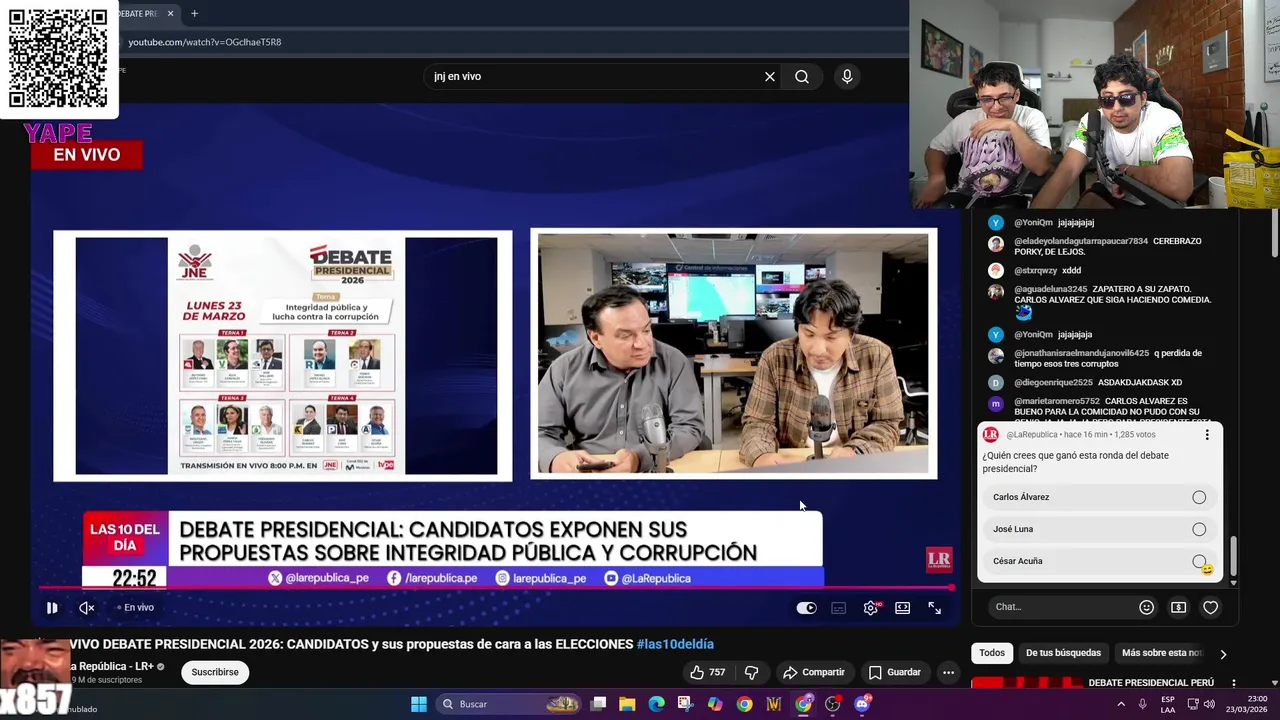This screenshot has height=720, width=1280.
Task: Open Copilot from taskbar
Action: click(x=715, y=704)
